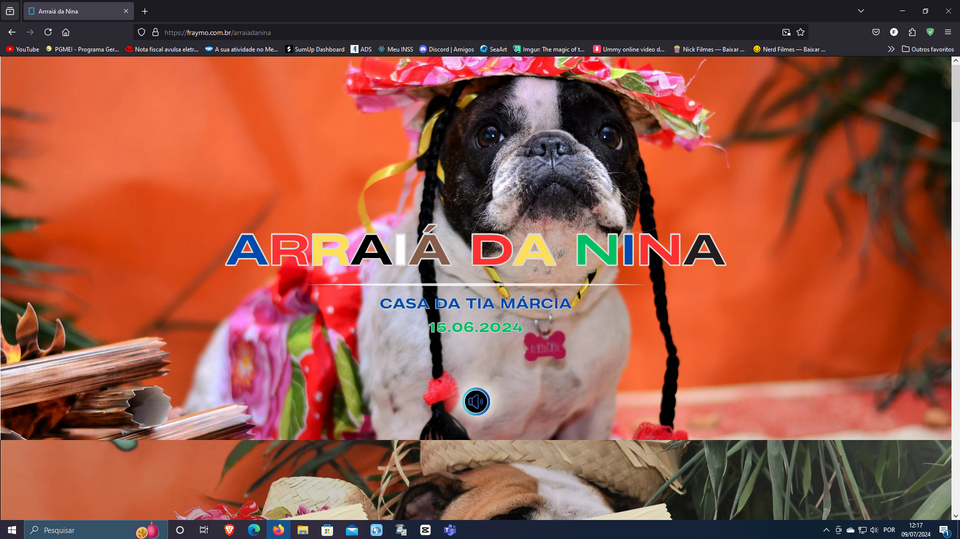Viewport: 960px width, 539px height.
Task: Show hidden system tray icons
Action: (x=826, y=530)
